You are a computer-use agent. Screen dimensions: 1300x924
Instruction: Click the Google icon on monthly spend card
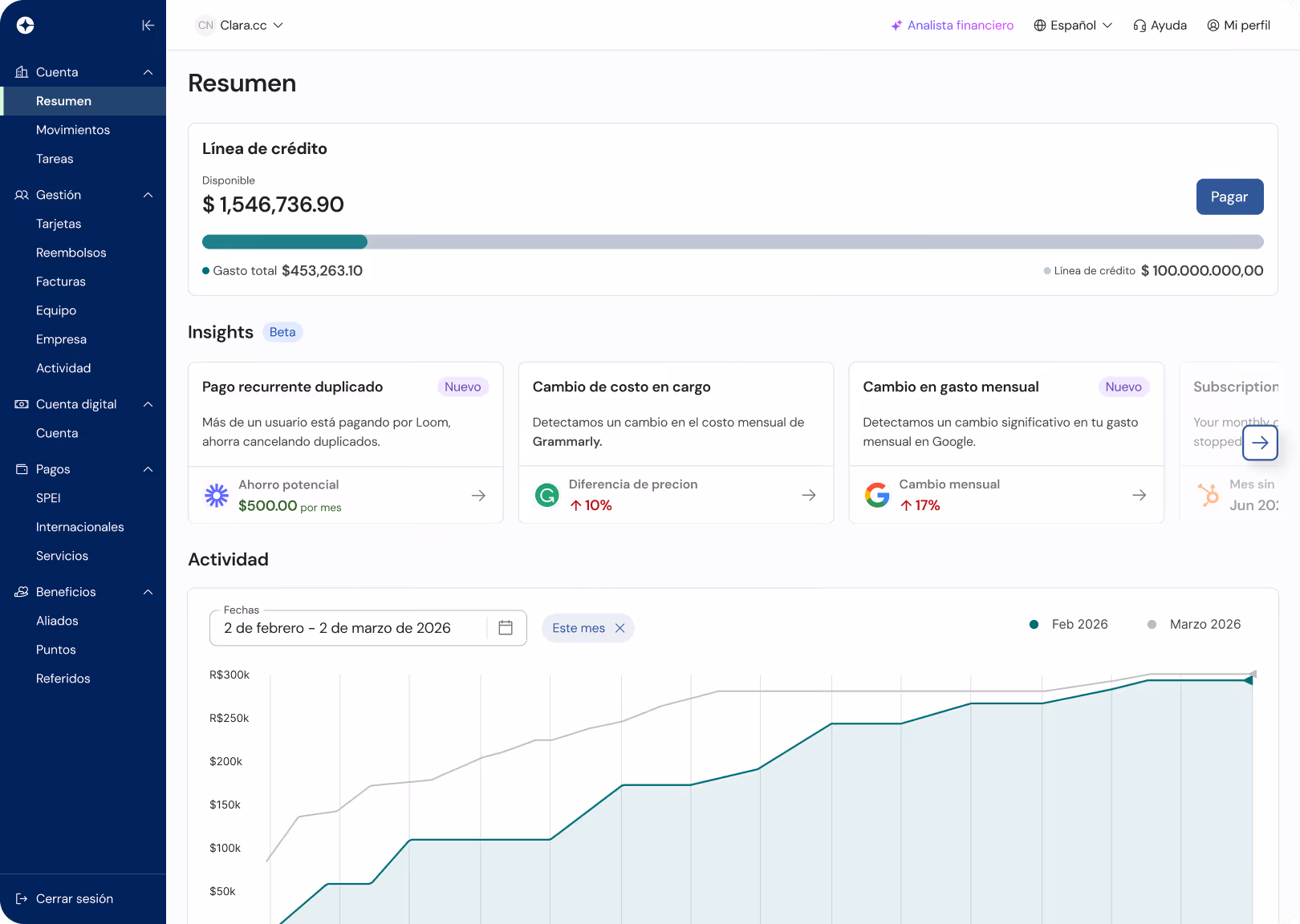(877, 495)
